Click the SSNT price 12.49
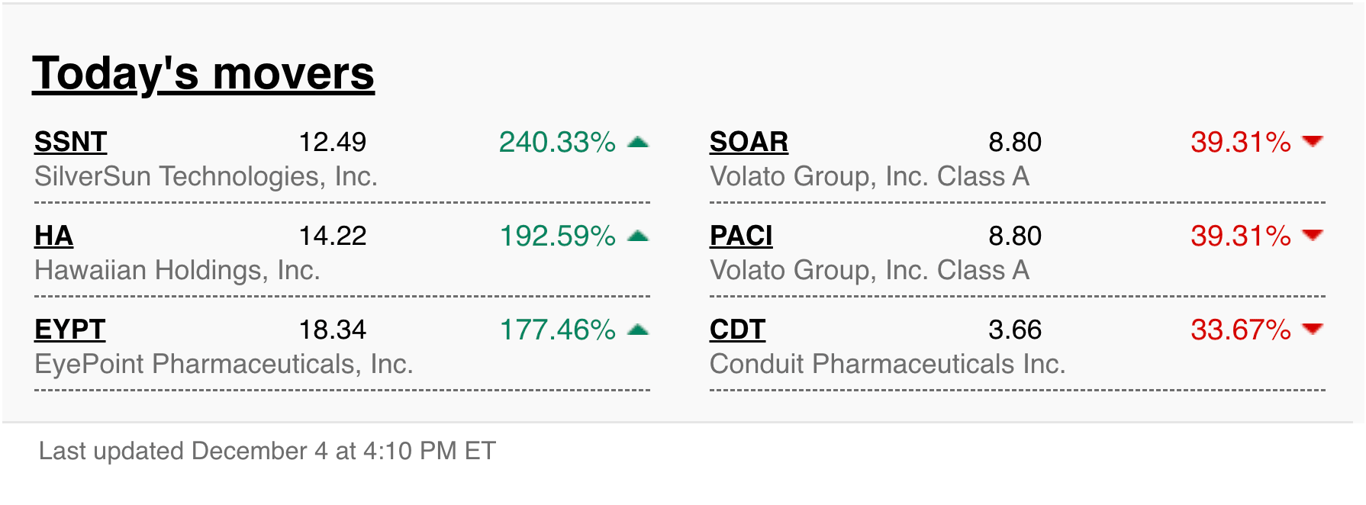The image size is (1366, 505). tap(333, 143)
